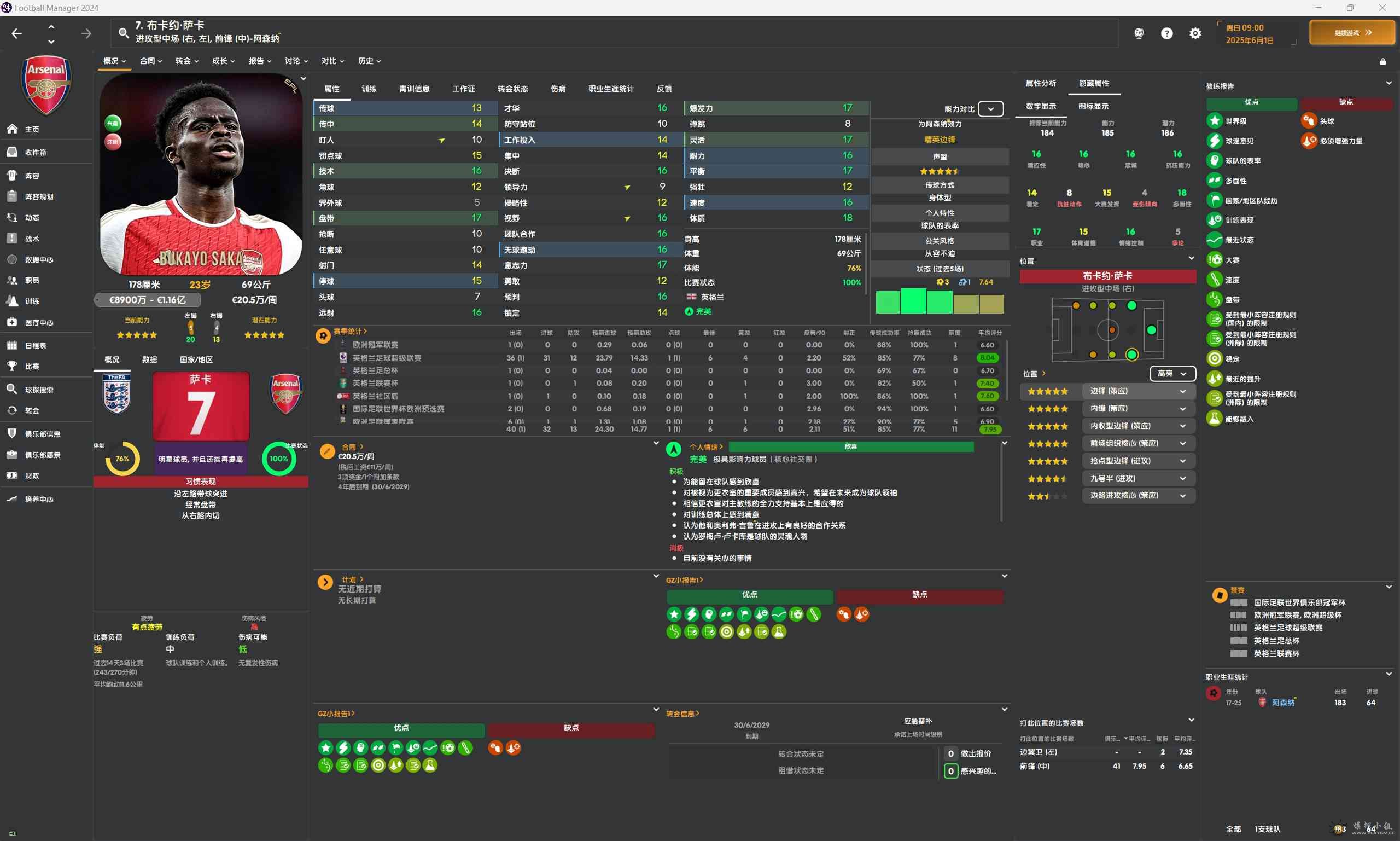1400x841 pixels.
Task: Click the 赛季统计 football icon
Action: (x=323, y=335)
